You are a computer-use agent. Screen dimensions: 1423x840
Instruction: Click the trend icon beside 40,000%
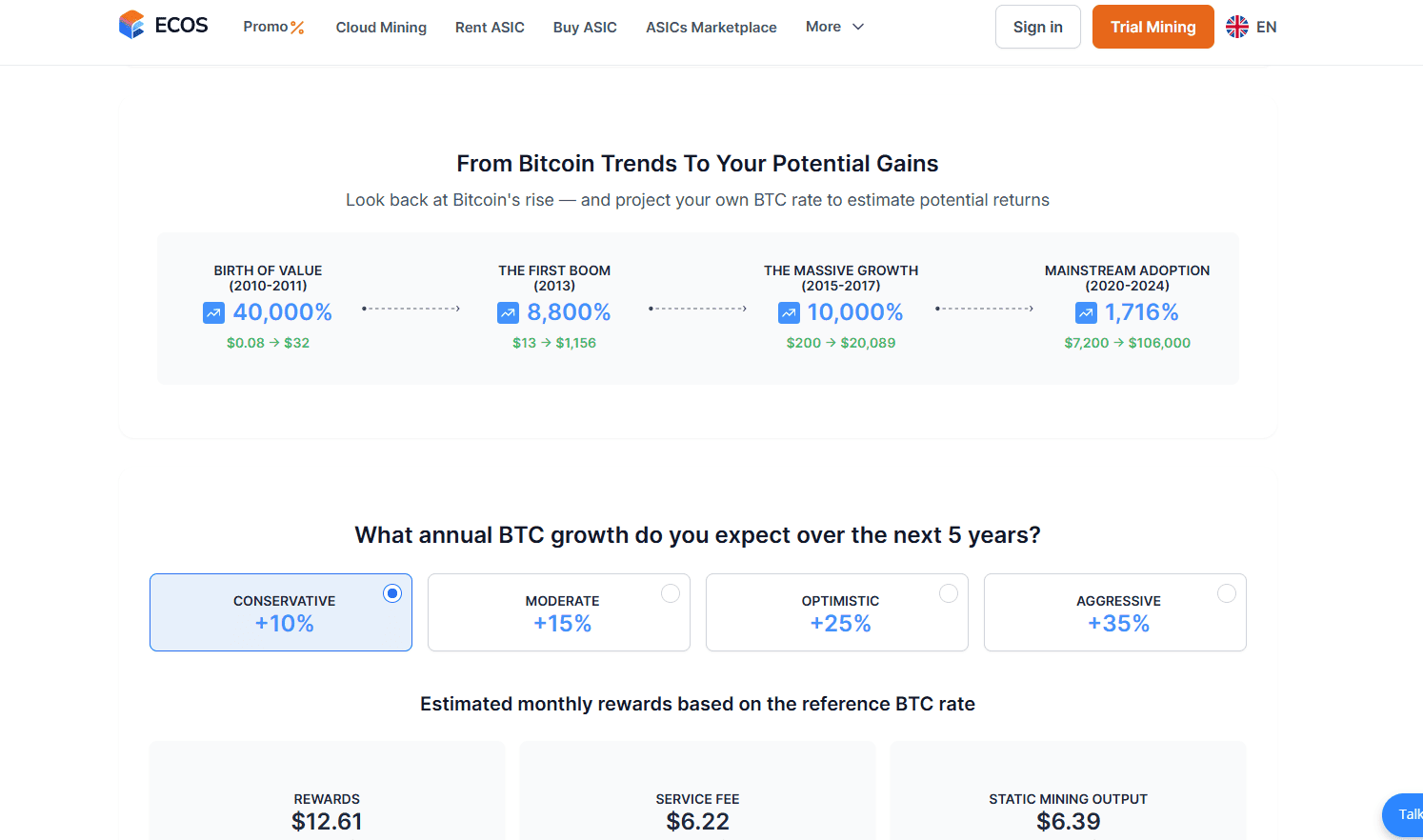point(213,312)
